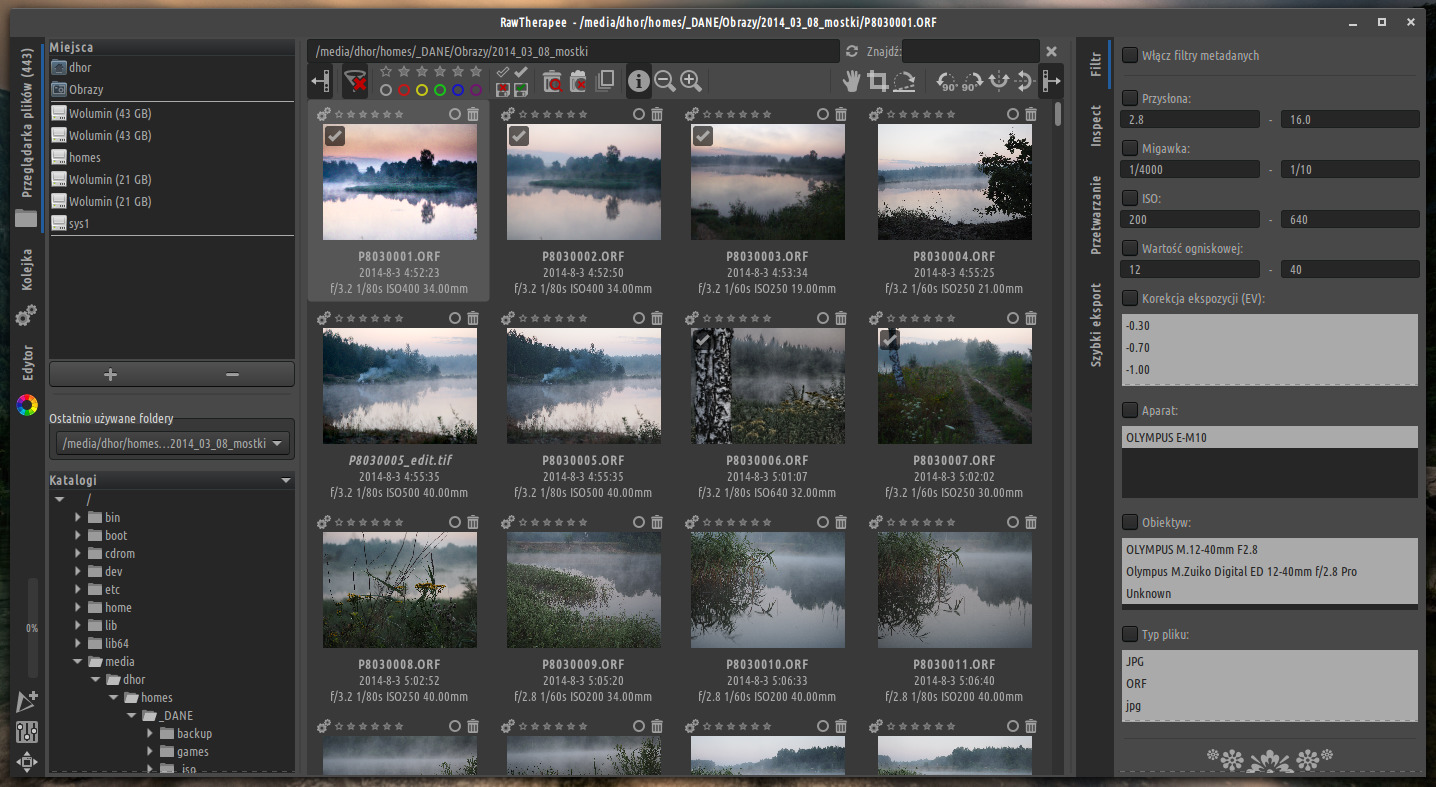Check the Obiektyw filter checkbox
Viewport: 1436px width, 787px height.
pos(1130,522)
